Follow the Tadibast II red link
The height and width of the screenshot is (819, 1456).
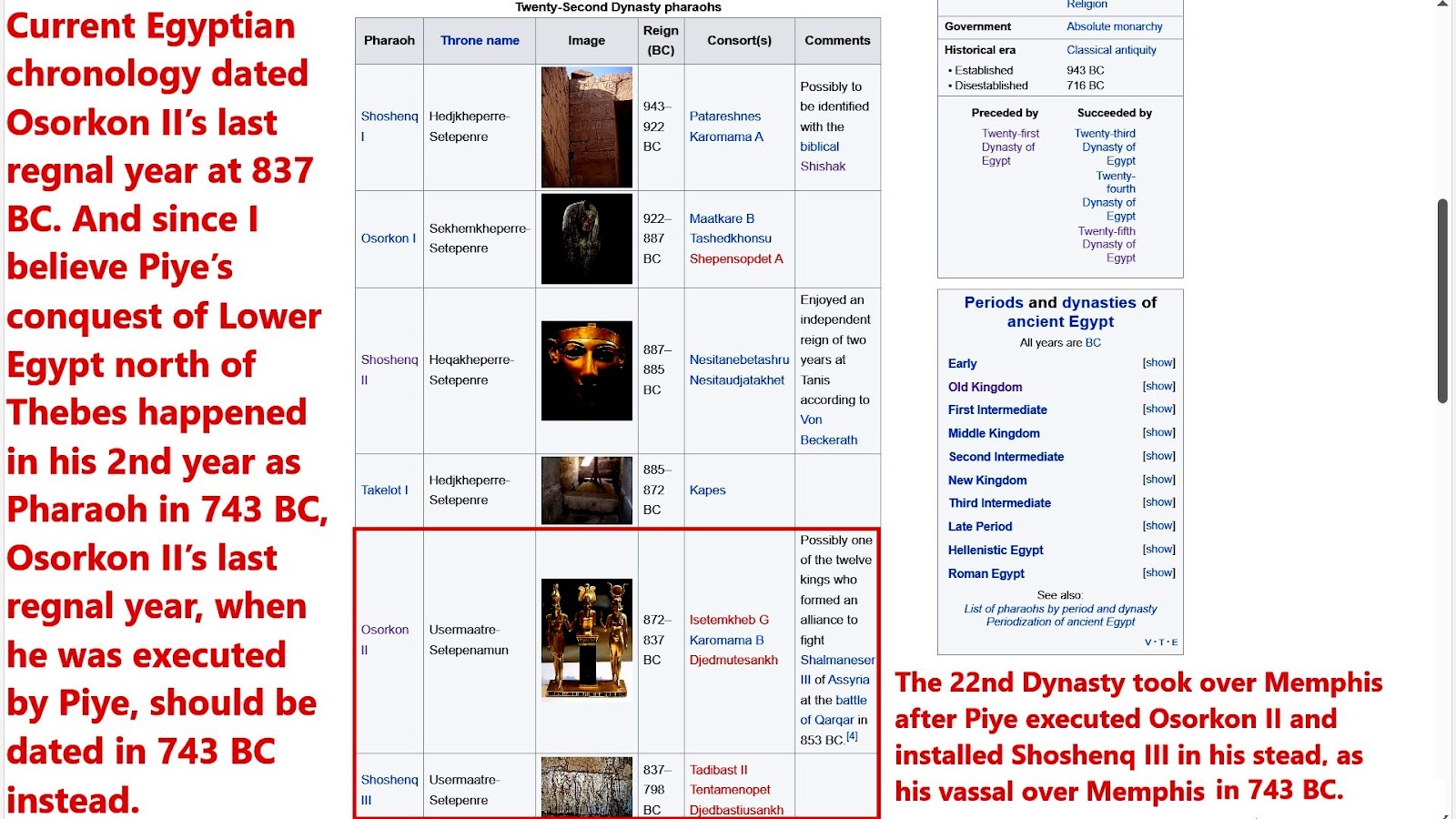pyautogui.click(x=718, y=770)
